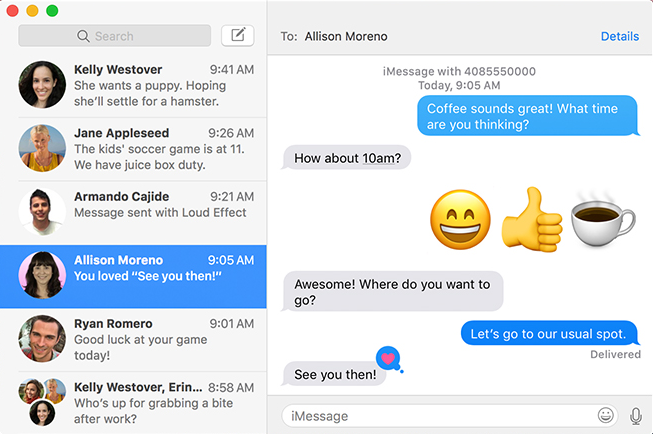Click the coffee cup emoji in chat
Image resolution: width=653 pixels, height=434 pixels.
click(603, 219)
